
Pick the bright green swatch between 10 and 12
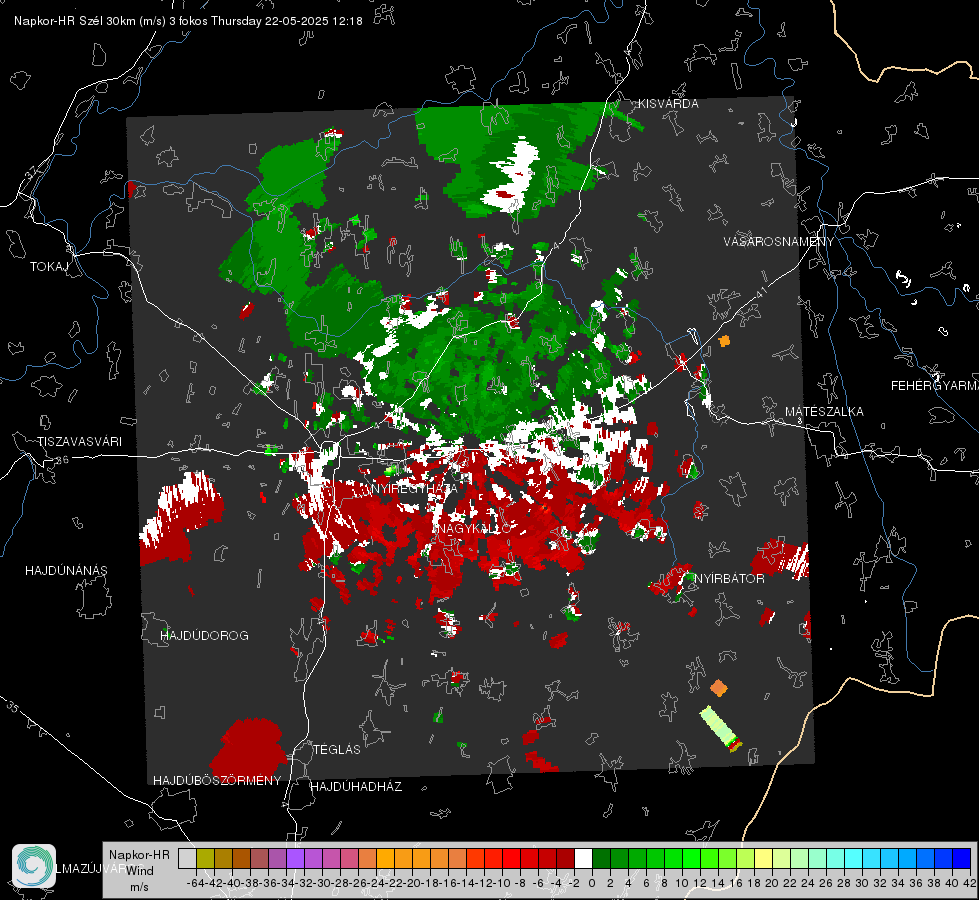coord(691,858)
